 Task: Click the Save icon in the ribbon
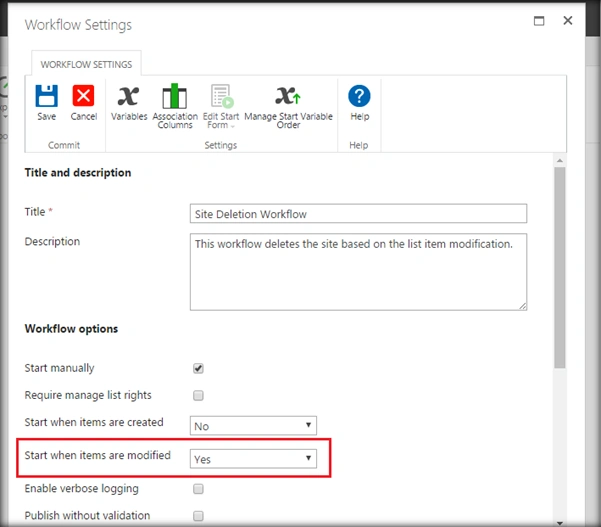click(46, 96)
